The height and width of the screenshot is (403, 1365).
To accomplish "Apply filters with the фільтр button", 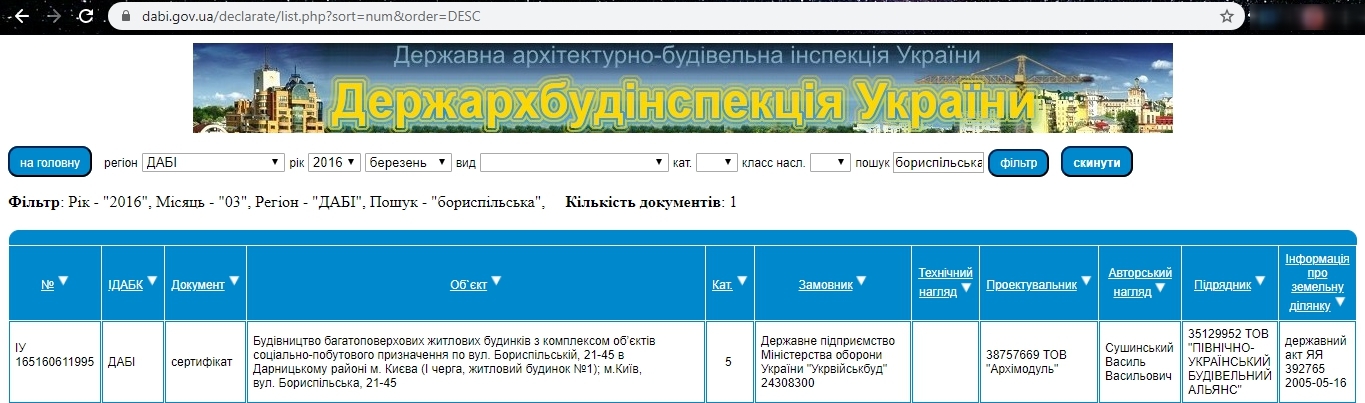I will coord(1018,162).
